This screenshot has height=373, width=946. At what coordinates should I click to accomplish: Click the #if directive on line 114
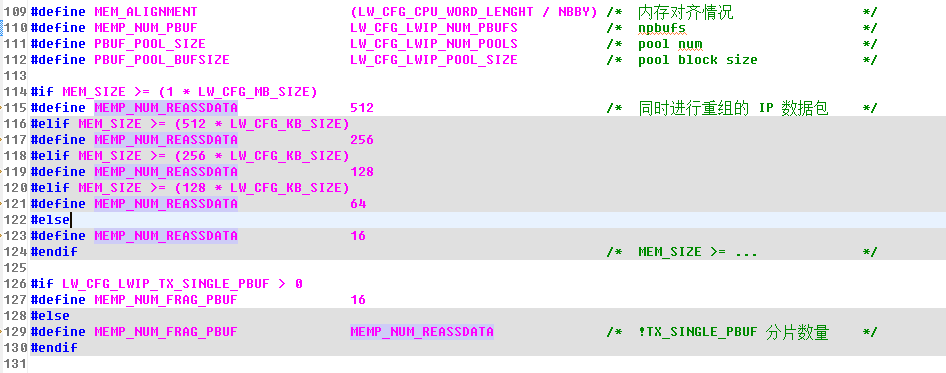42,92
